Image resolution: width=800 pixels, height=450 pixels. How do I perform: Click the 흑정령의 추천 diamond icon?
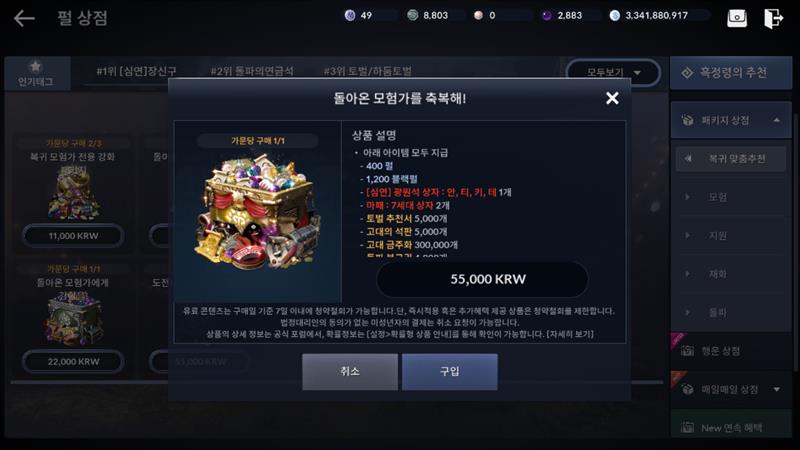click(687, 73)
